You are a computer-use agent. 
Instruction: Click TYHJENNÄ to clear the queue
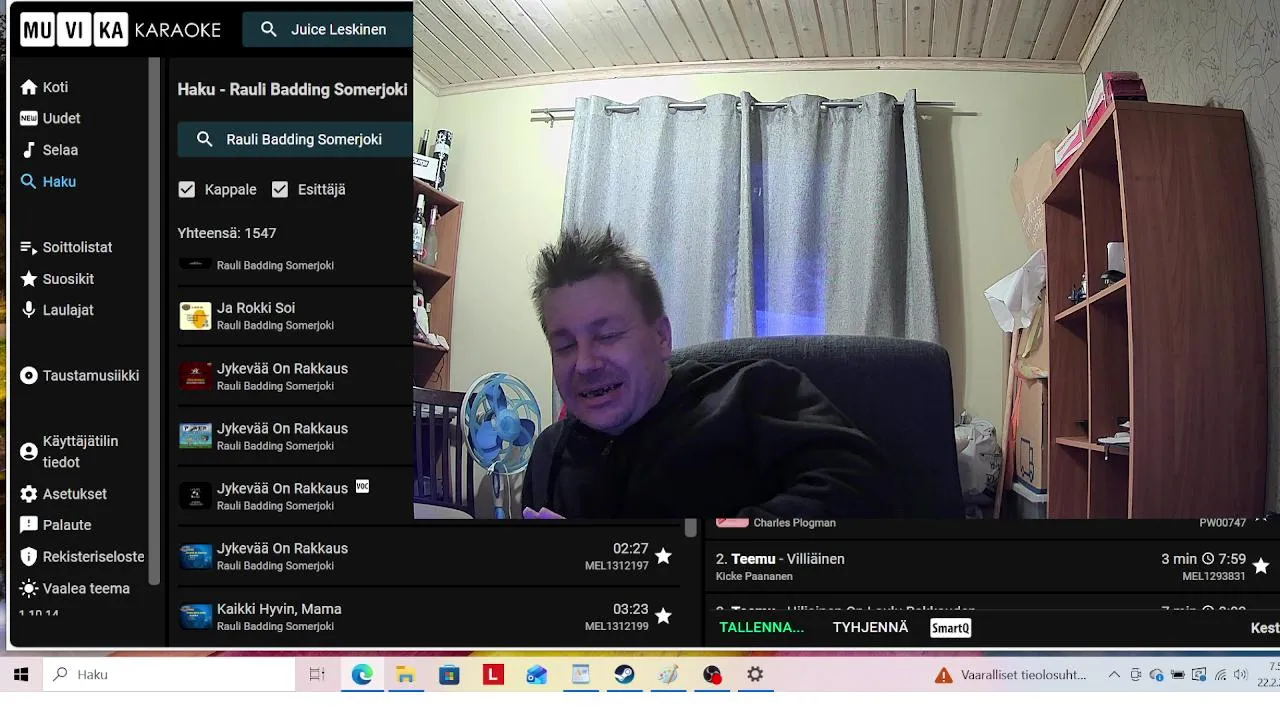click(870, 628)
